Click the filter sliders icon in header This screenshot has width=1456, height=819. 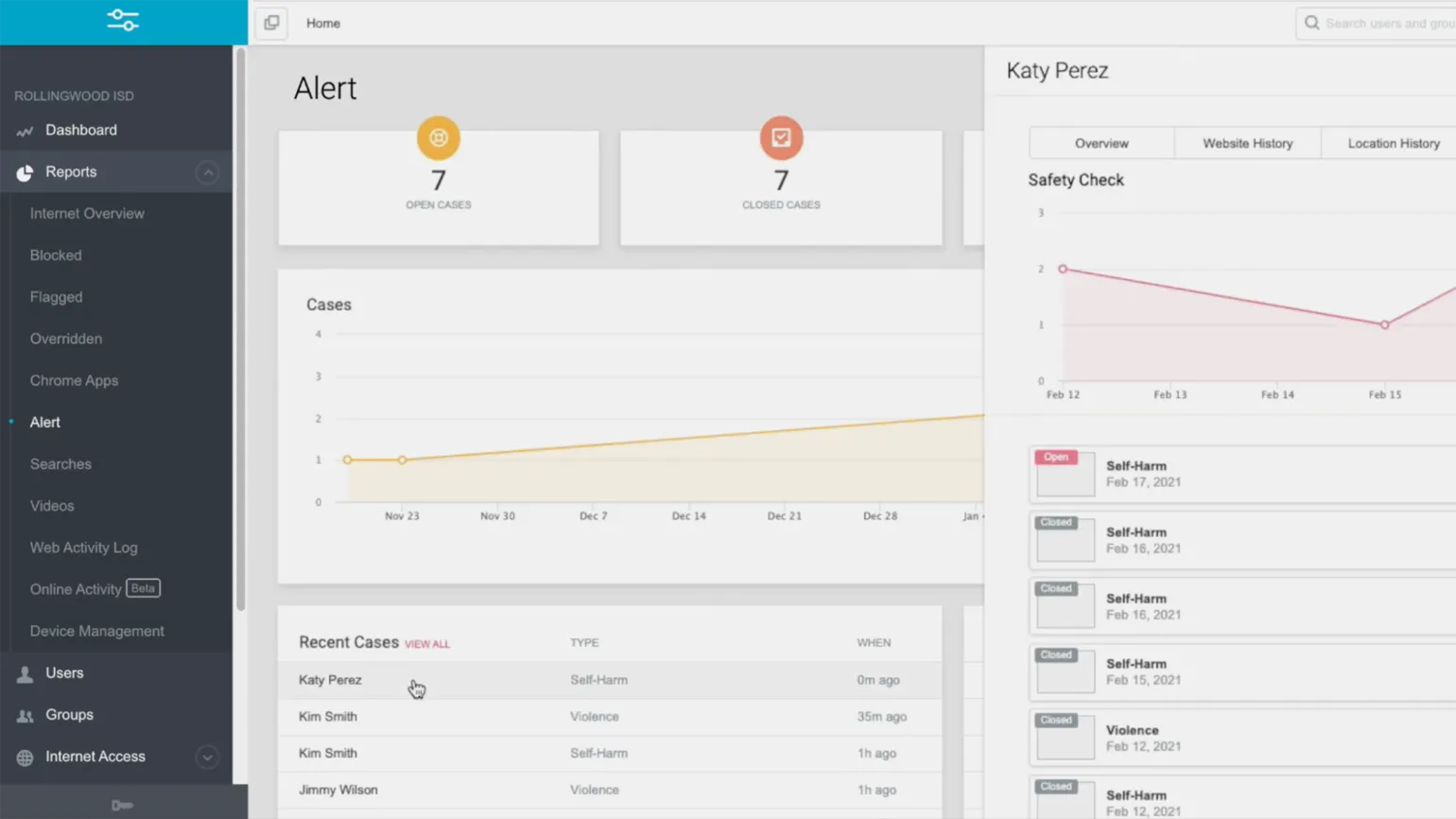(x=123, y=21)
